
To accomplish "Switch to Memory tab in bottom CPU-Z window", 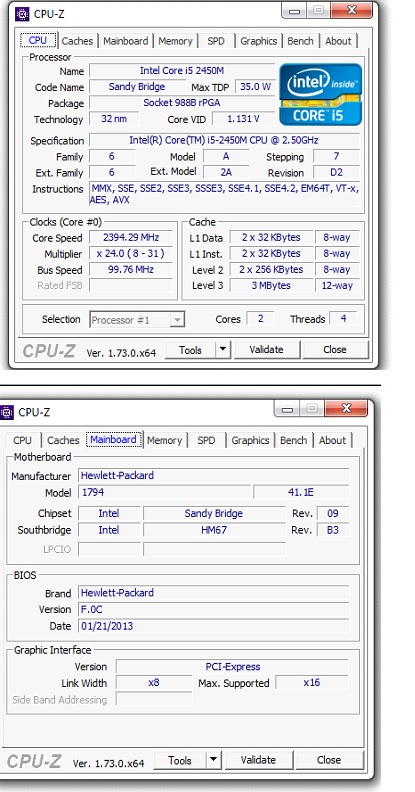I will click(x=164, y=440).
